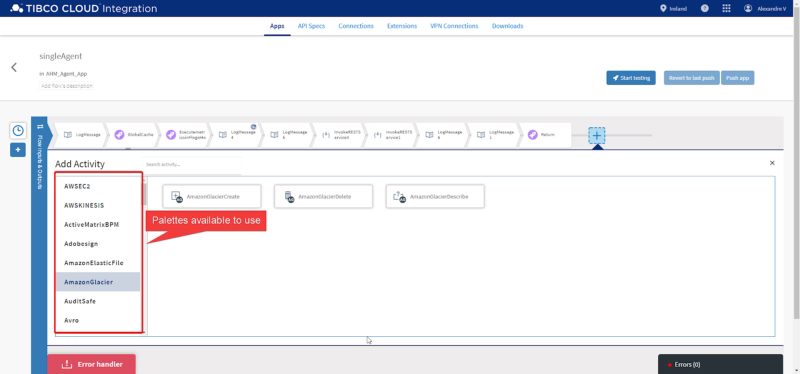Select the Execute plugin activity after GlobalCache
Screen dimensions: 800x374
[x=184, y=135]
